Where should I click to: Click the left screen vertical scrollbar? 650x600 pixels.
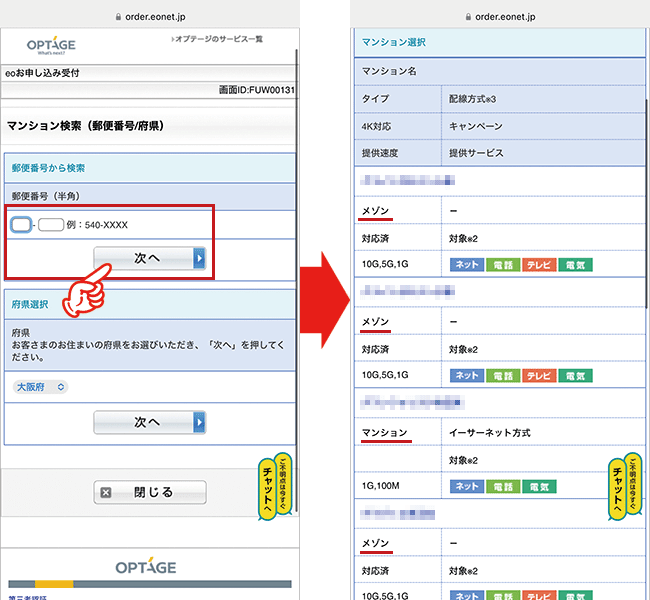click(297, 280)
